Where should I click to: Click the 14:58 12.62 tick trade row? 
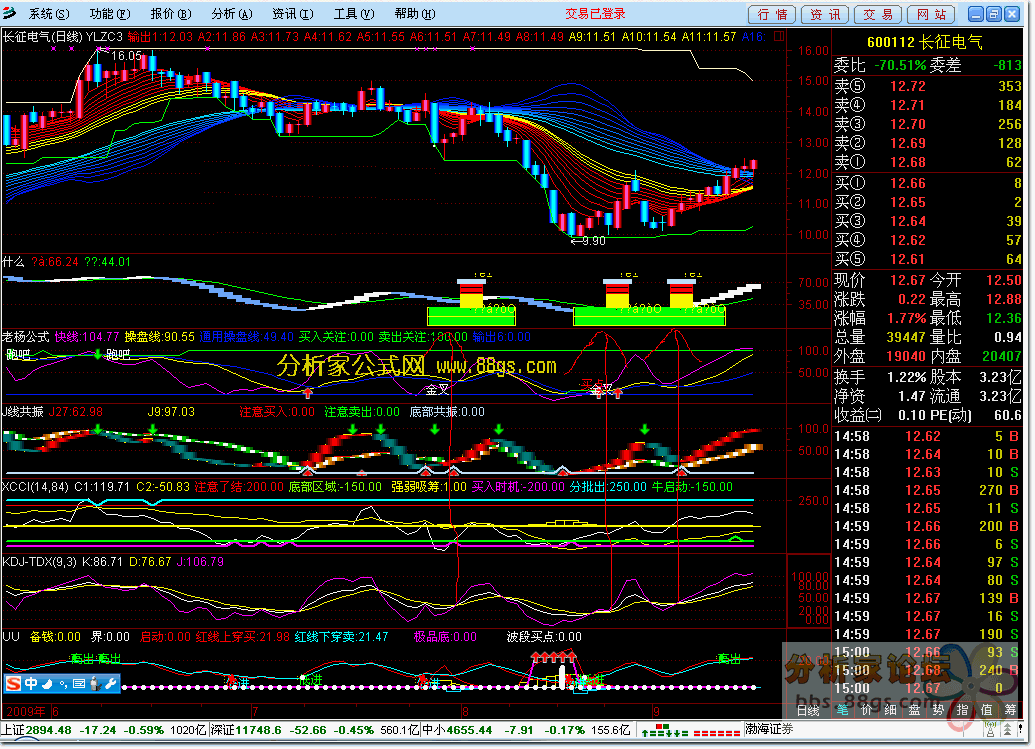click(x=927, y=436)
